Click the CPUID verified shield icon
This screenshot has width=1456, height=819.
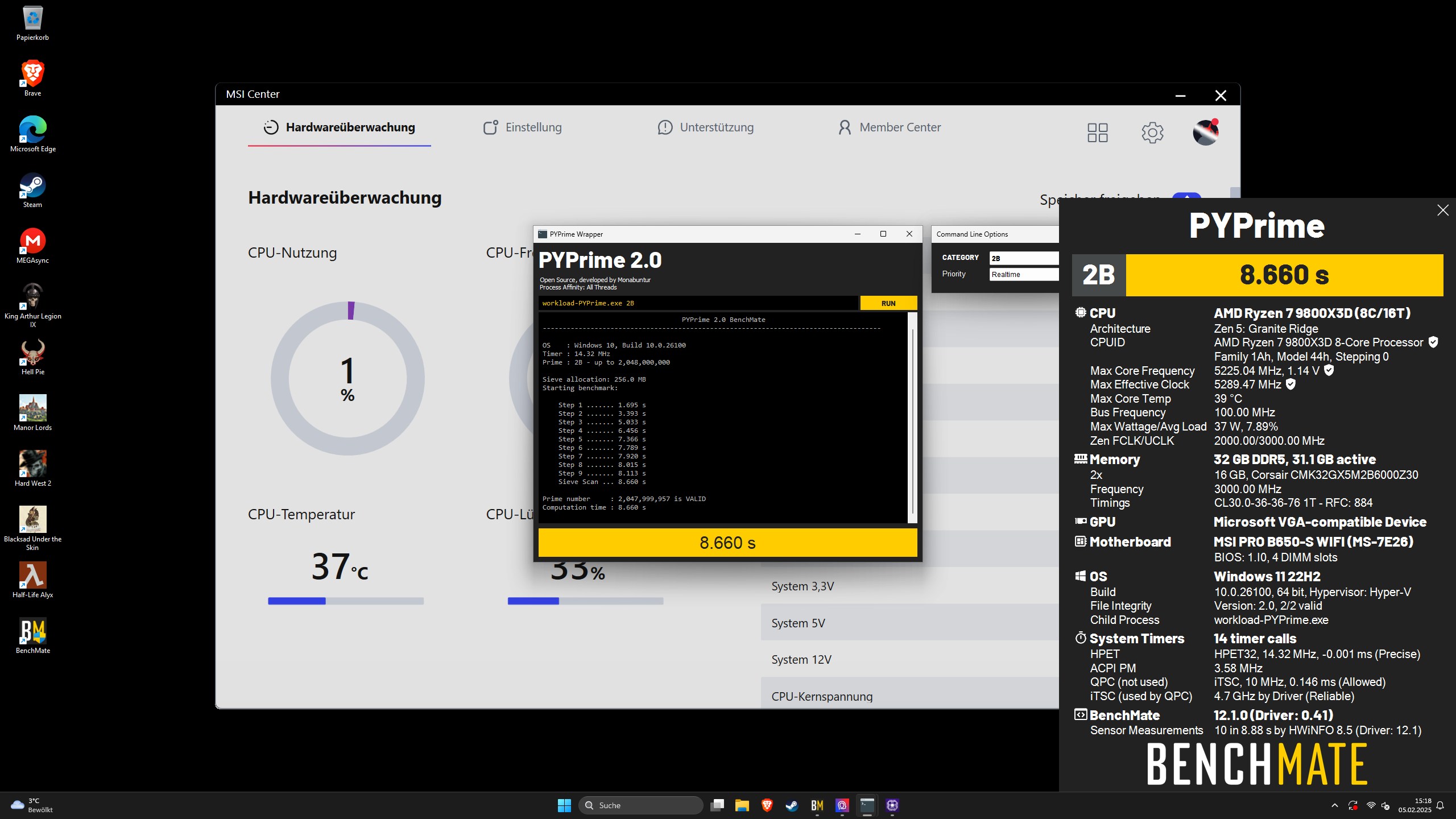[x=1433, y=342]
